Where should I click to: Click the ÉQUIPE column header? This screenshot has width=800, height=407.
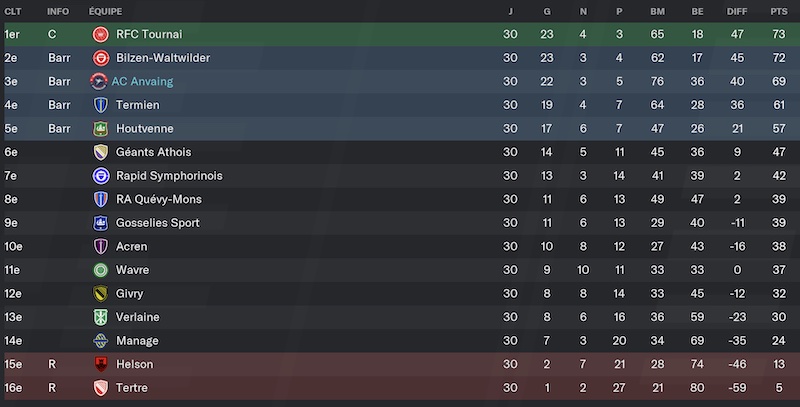[x=105, y=11]
